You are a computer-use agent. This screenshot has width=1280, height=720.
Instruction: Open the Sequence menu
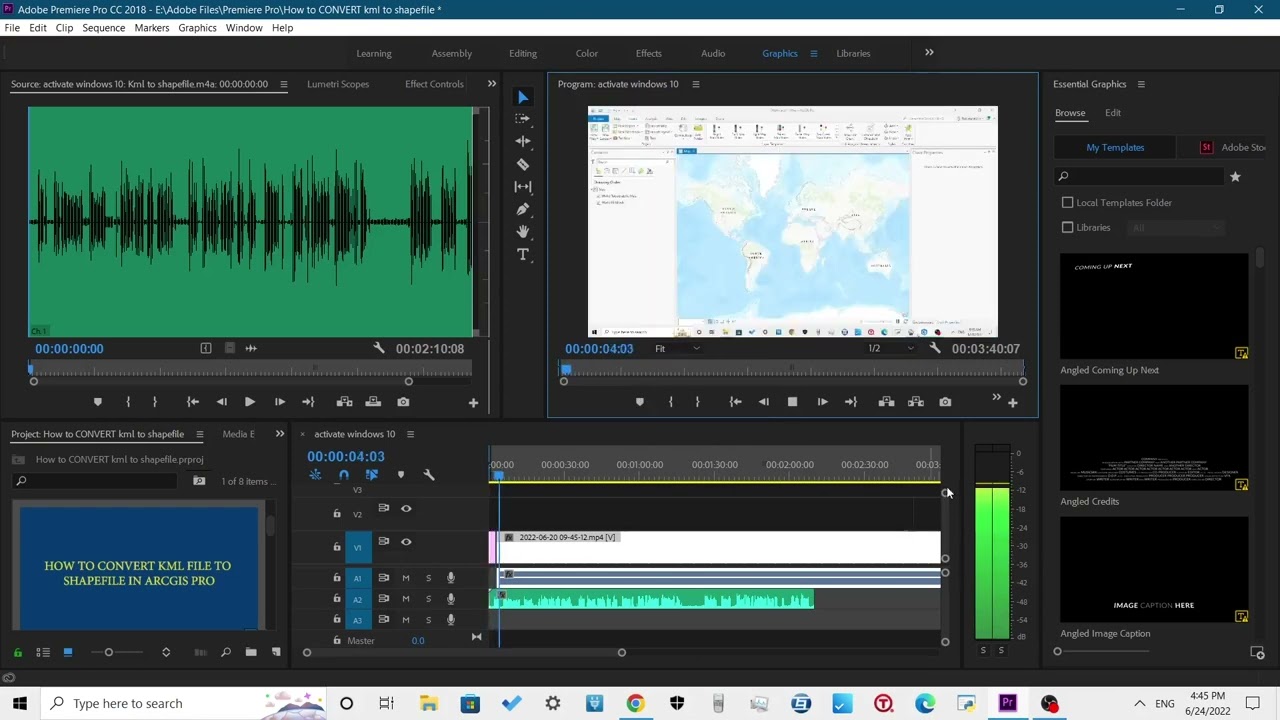(103, 28)
